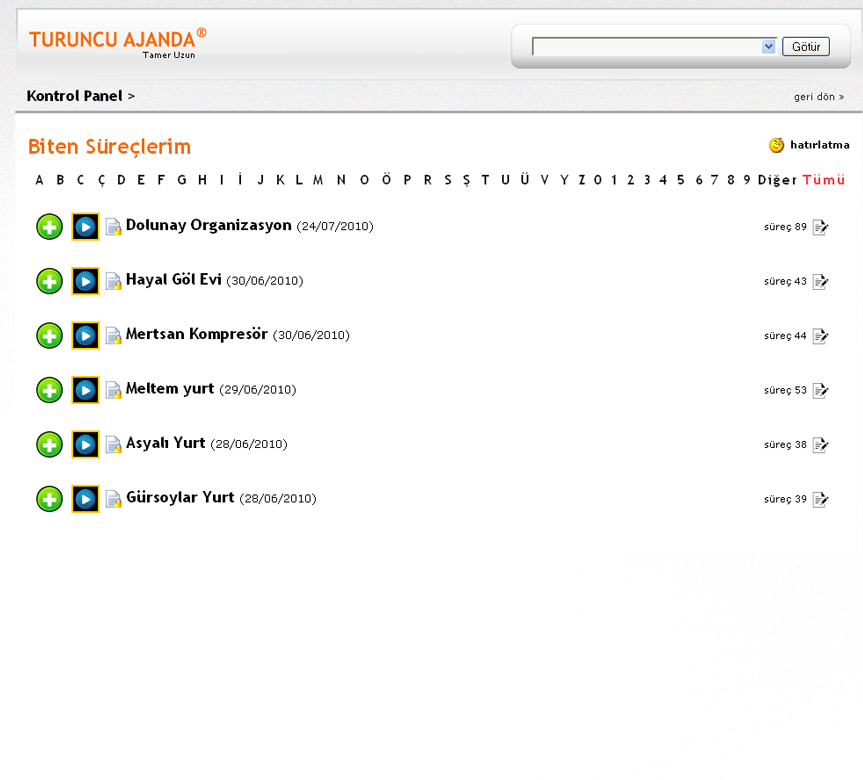The height and width of the screenshot is (780, 863).
Task: Open document icon next to Asyalı Yurt
Action: (114, 445)
